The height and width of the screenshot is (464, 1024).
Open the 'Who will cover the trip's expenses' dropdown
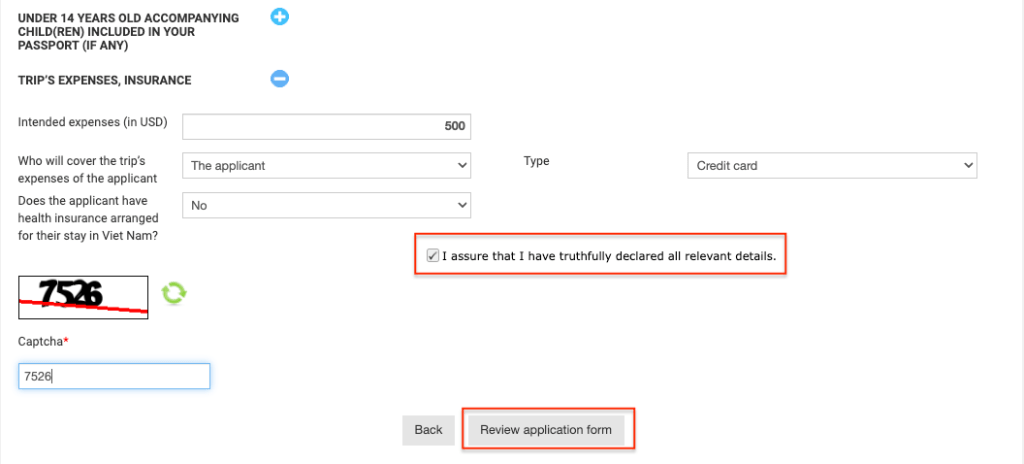tap(327, 166)
